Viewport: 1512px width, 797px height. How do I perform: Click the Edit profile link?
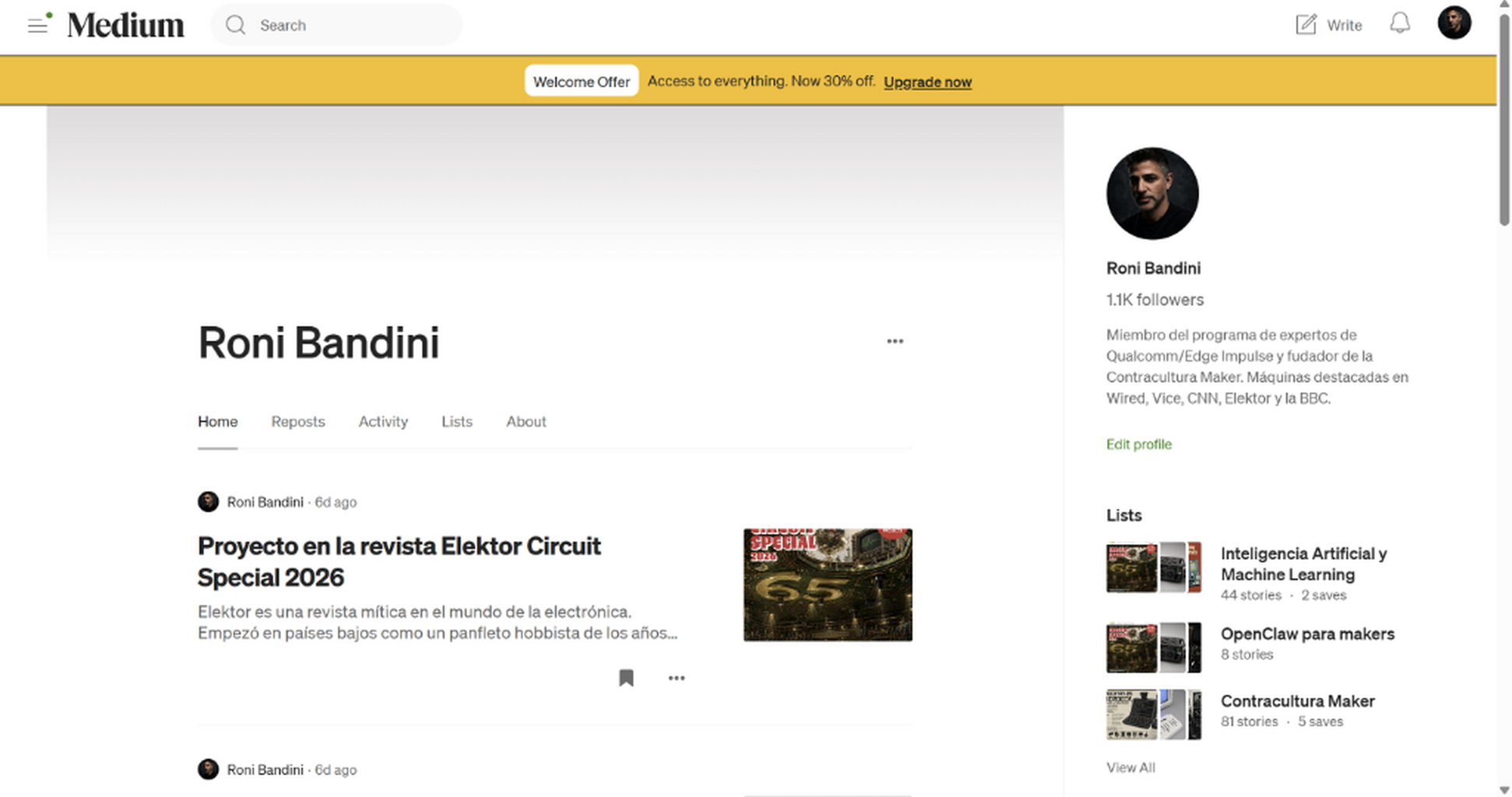click(1138, 444)
